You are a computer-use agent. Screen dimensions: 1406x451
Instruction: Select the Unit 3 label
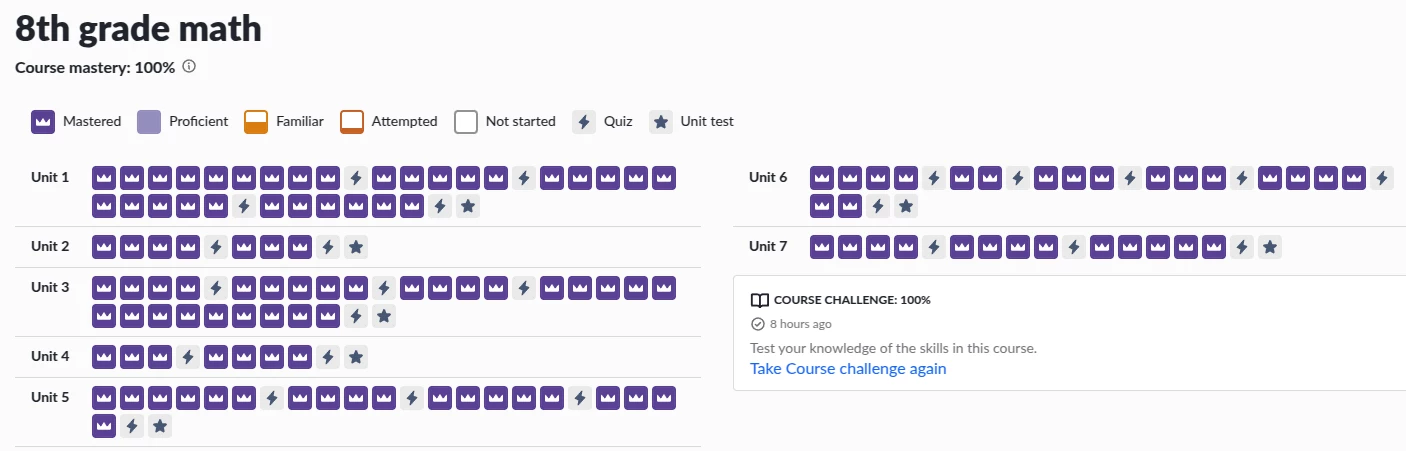point(50,288)
